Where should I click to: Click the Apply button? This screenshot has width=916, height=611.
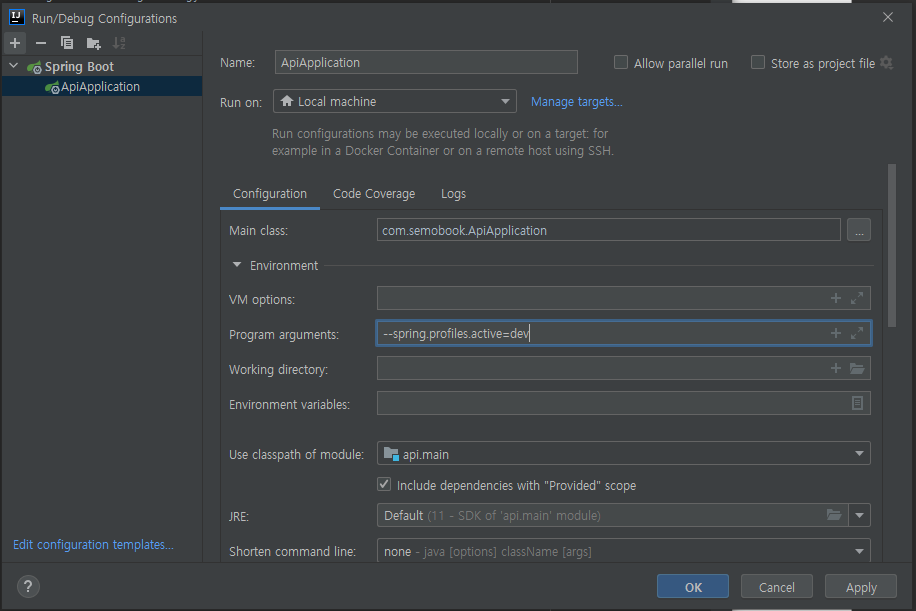click(861, 586)
